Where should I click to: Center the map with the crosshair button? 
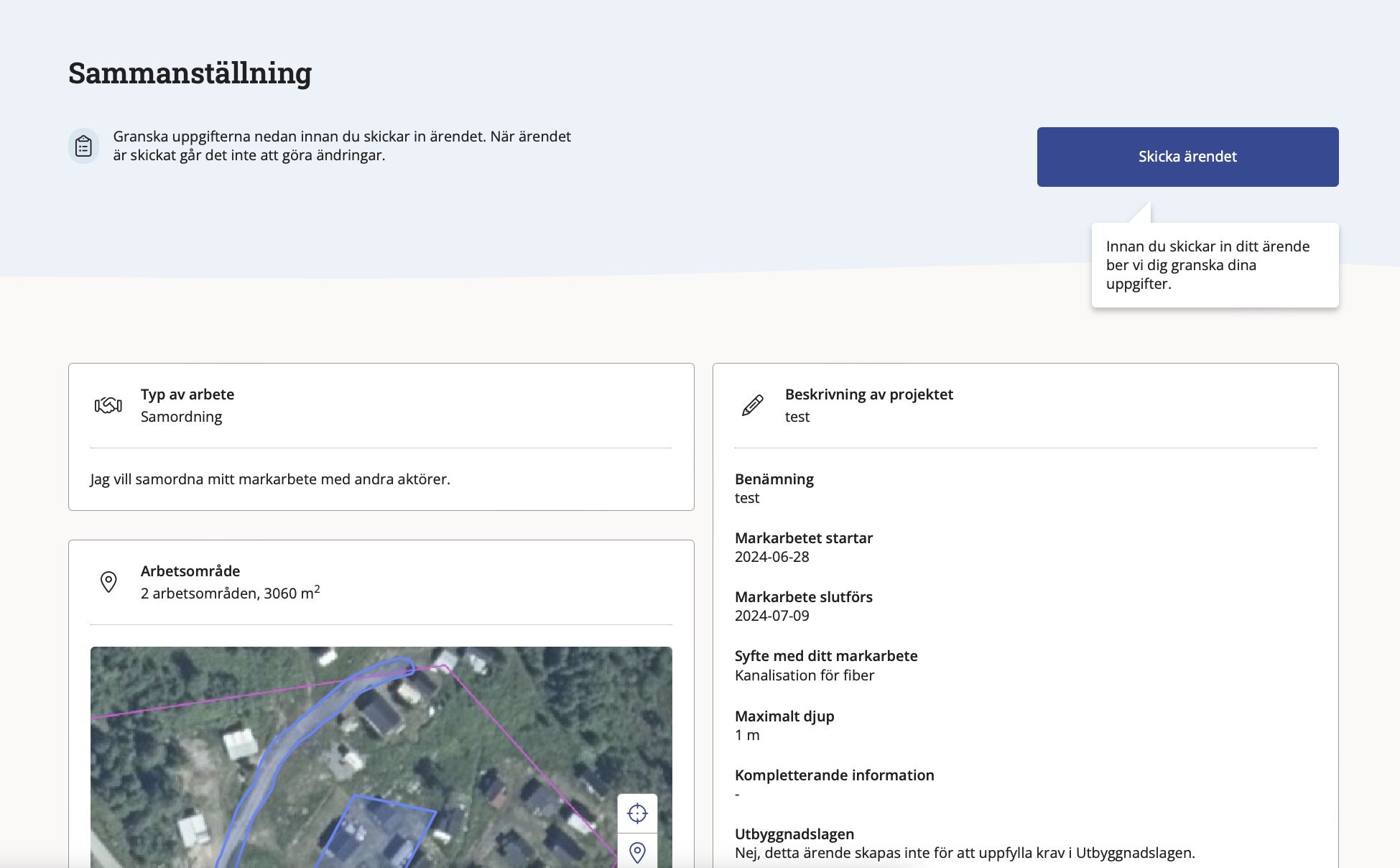point(637,813)
